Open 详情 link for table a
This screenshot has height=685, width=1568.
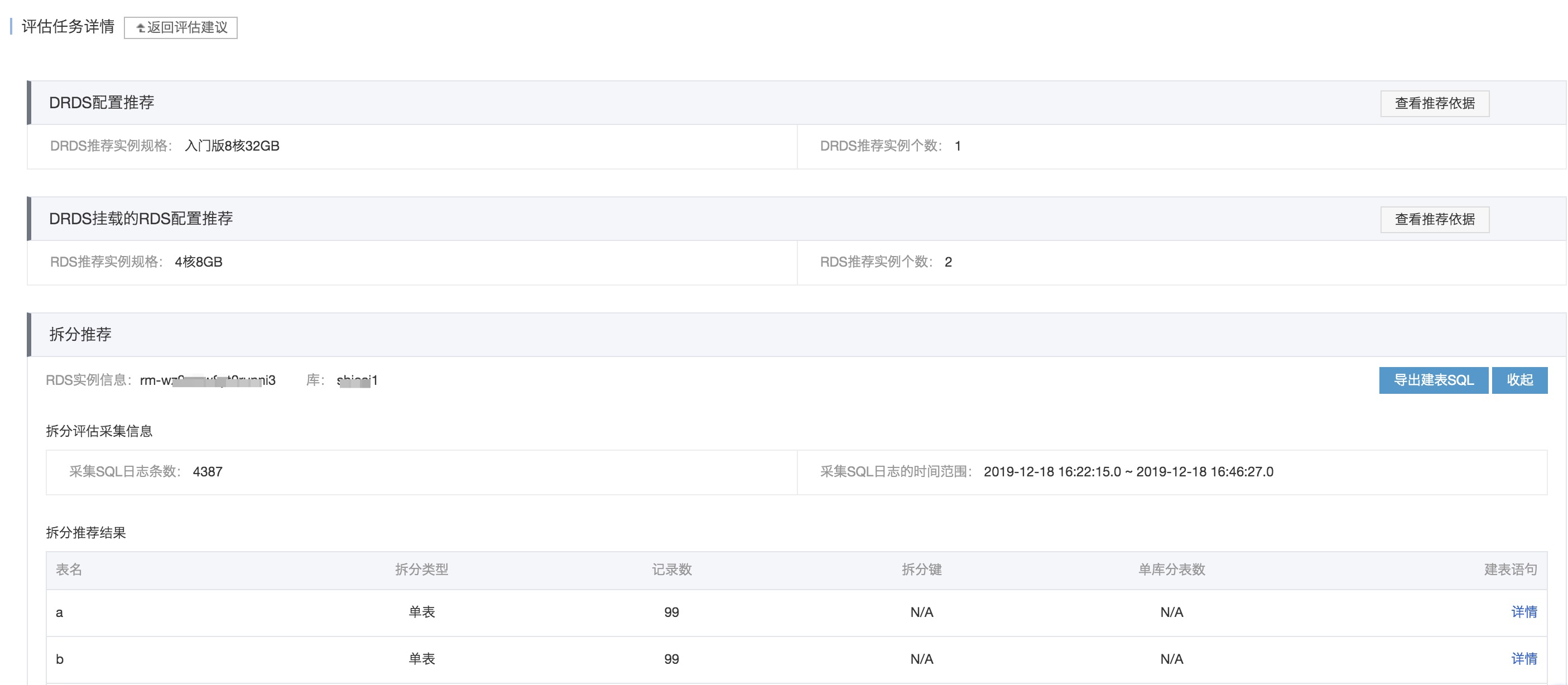pos(1523,612)
